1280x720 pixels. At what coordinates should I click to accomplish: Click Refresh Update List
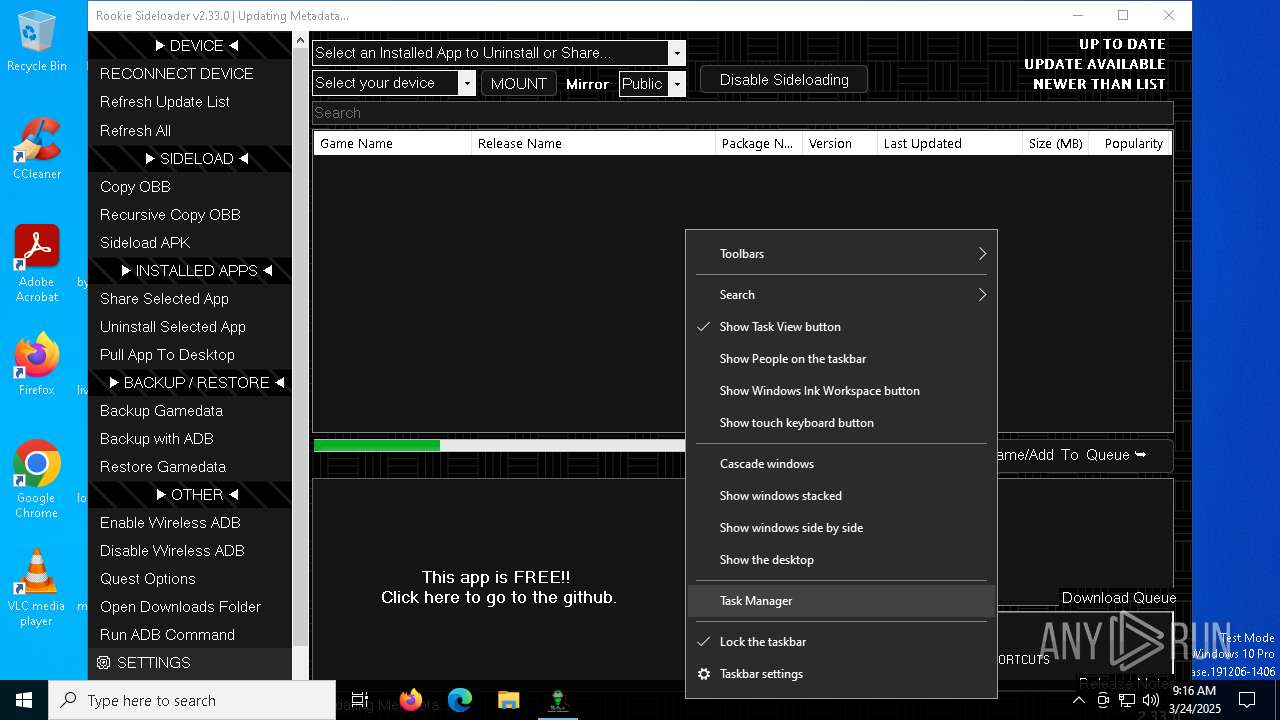pyautogui.click(x=190, y=102)
